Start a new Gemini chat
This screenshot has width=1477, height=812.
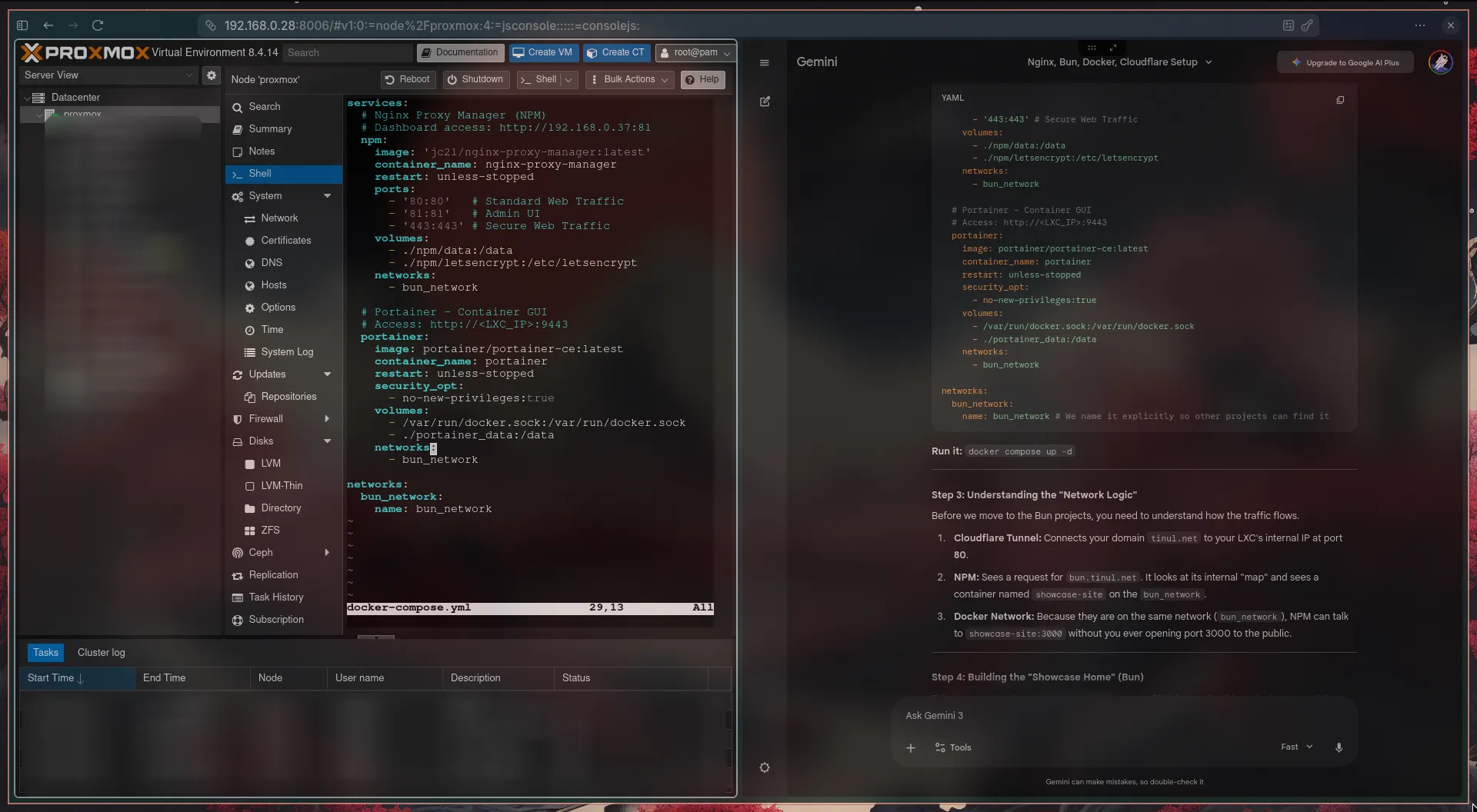coord(765,101)
